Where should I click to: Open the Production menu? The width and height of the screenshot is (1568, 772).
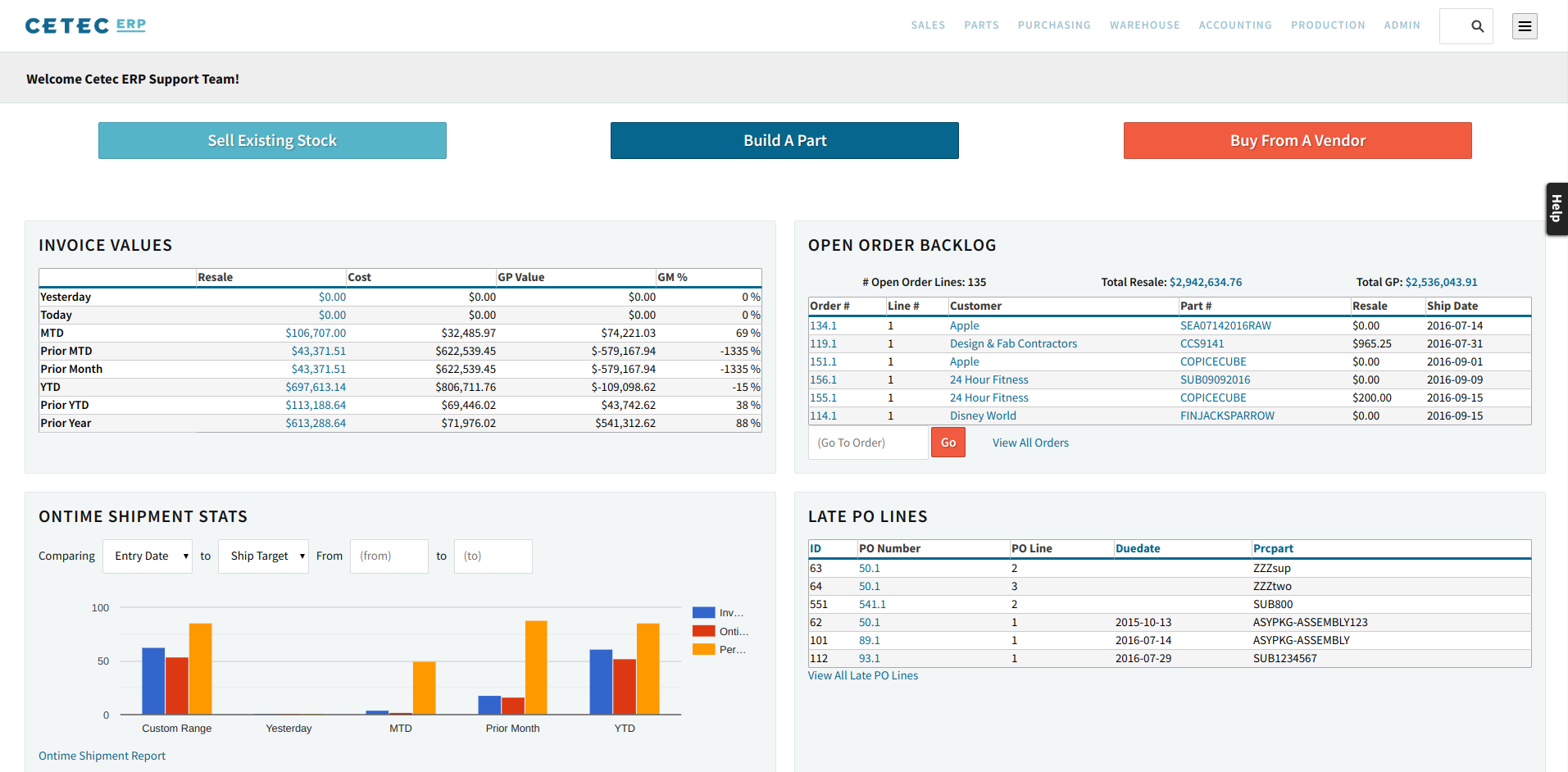pyautogui.click(x=1328, y=25)
